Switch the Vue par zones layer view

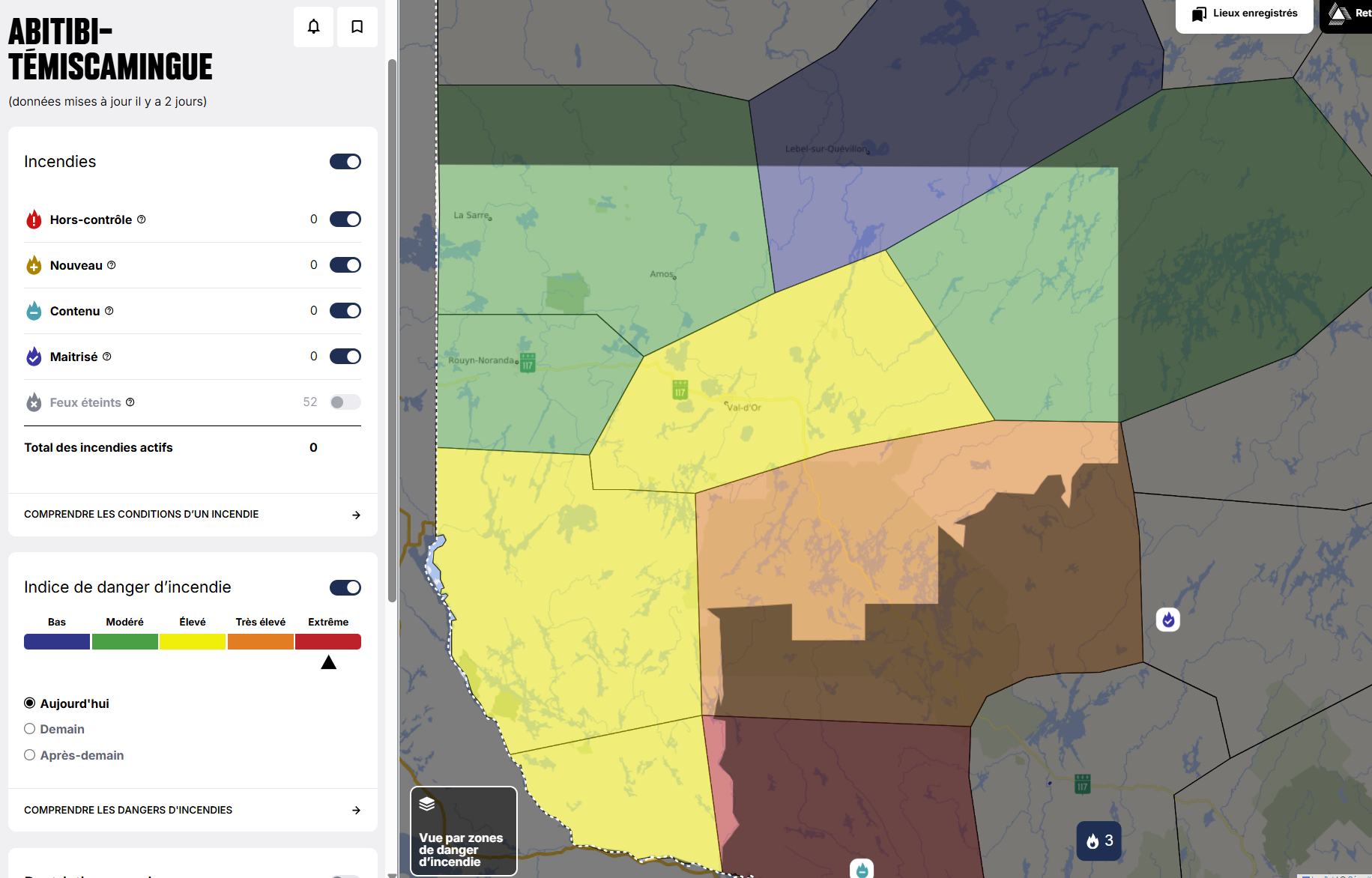pyautogui.click(x=463, y=831)
